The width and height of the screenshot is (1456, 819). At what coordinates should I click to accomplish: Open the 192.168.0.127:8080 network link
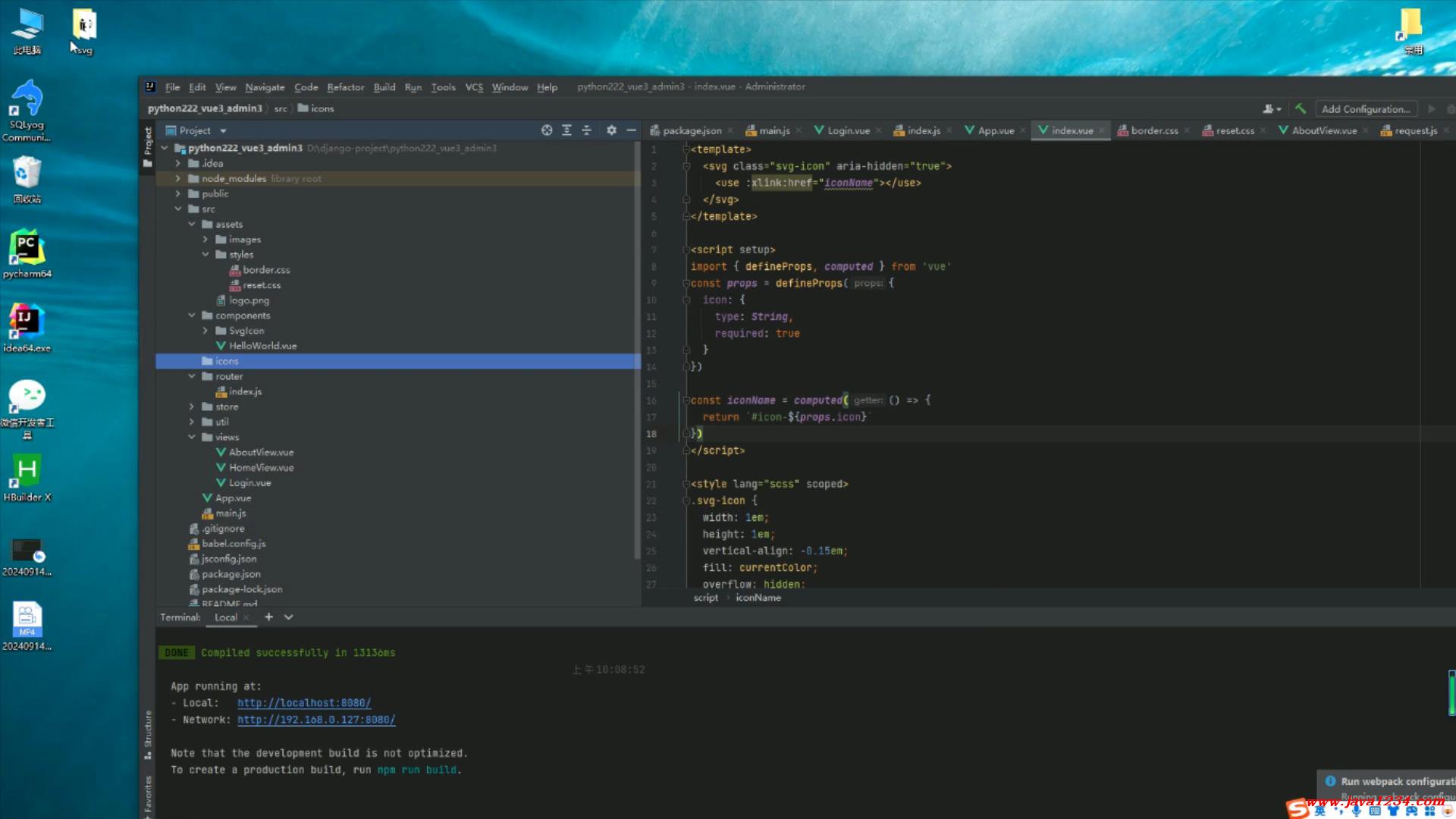coord(316,720)
